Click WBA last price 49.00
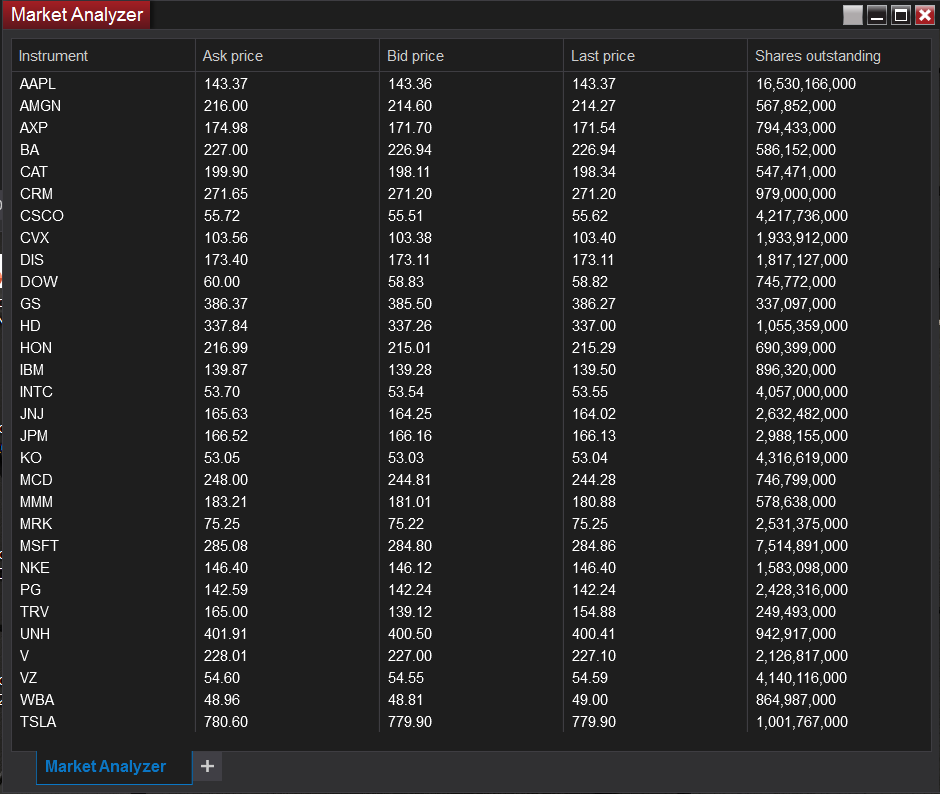940x794 pixels. click(590, 700)
